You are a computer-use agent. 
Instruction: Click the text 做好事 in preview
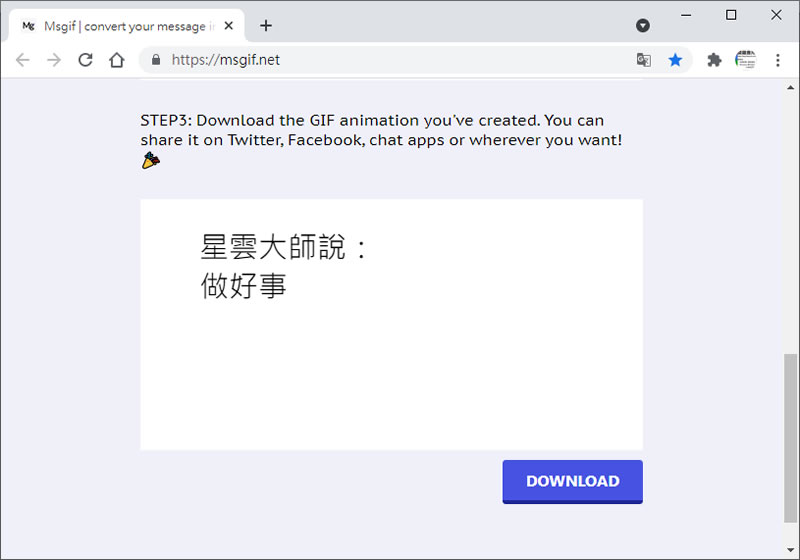243,285
